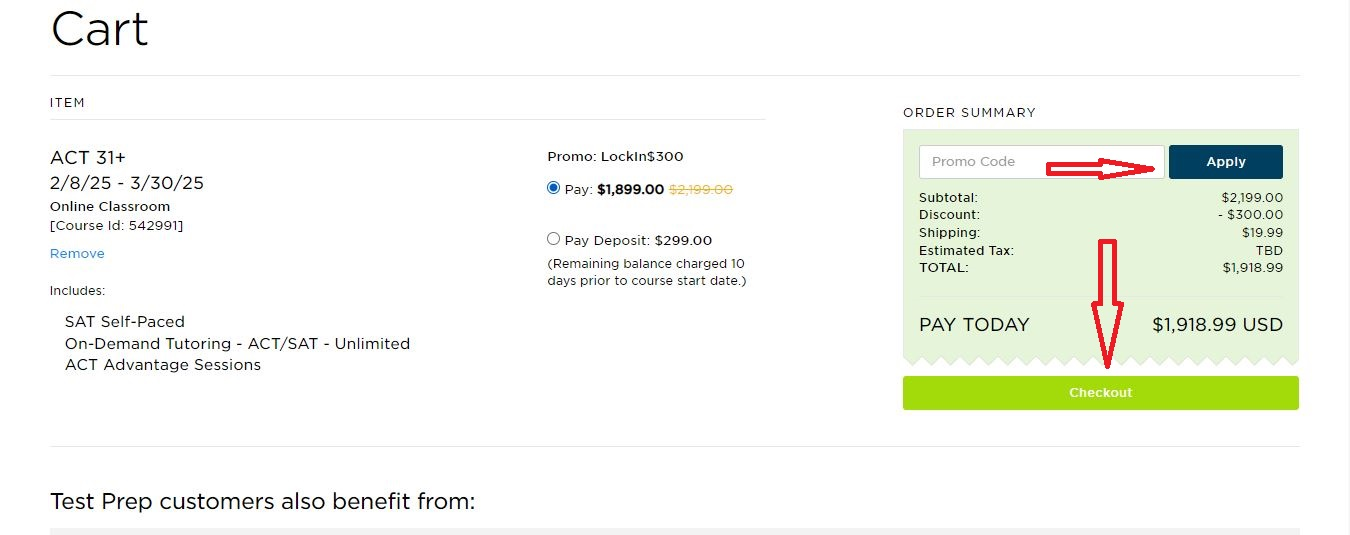Viewport: 1350px width, 535px height.
Task: Remove the ACT 31+ course from cart
Action: point(77,254)
